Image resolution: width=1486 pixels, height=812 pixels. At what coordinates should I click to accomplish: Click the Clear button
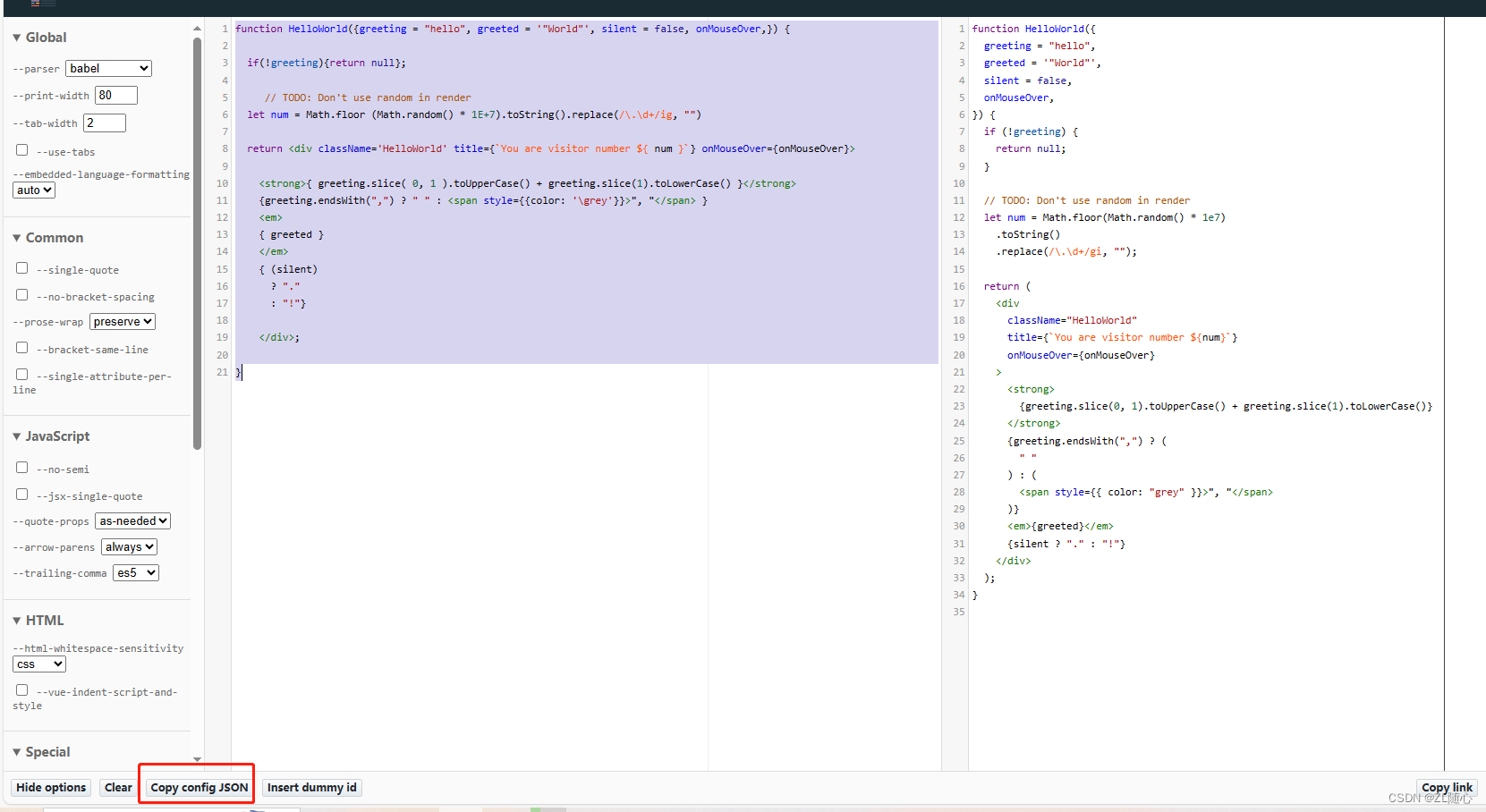(118, 788)
